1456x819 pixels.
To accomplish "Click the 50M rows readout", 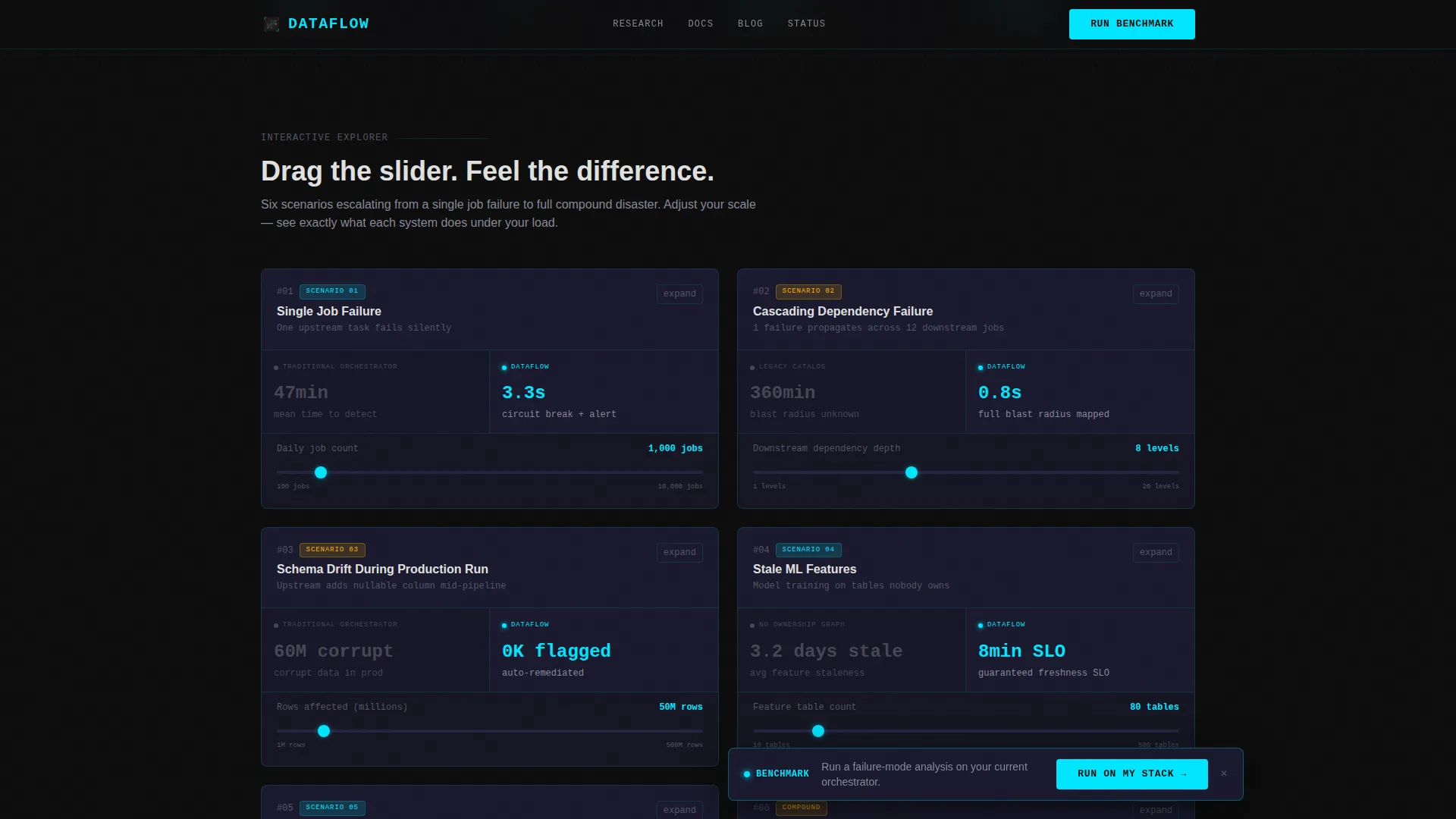I will click(680, 708).
